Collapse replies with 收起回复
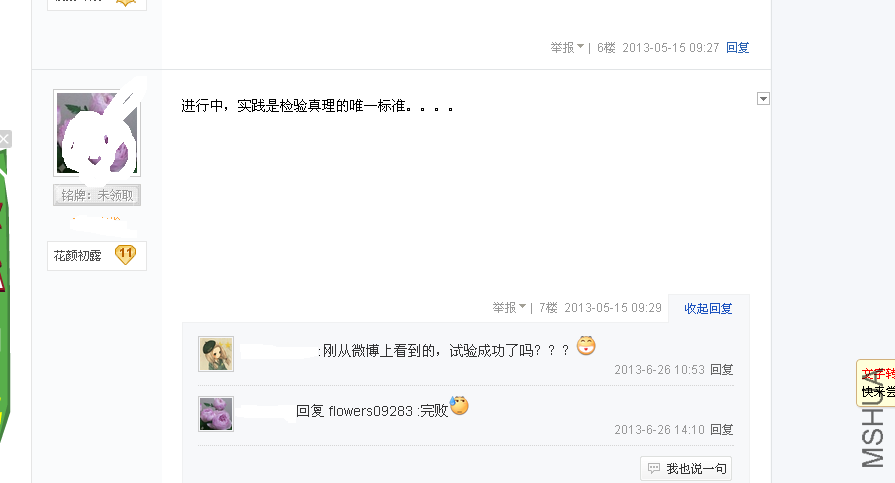 point(708,308)
